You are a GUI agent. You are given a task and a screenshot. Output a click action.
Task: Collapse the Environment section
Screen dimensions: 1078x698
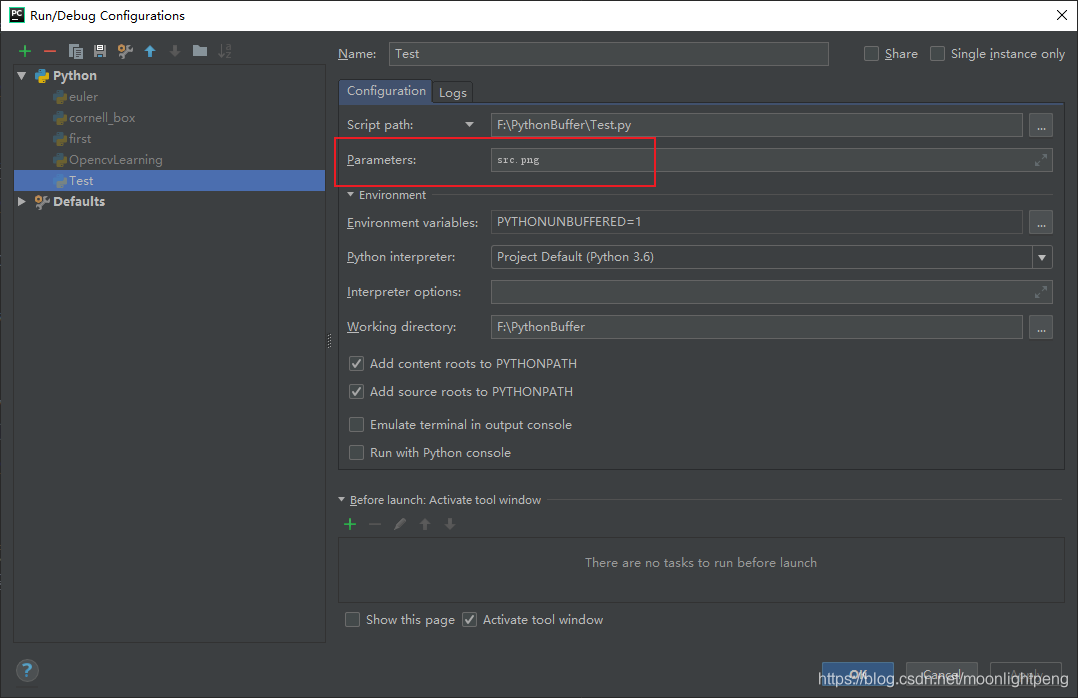click(351, 195)
